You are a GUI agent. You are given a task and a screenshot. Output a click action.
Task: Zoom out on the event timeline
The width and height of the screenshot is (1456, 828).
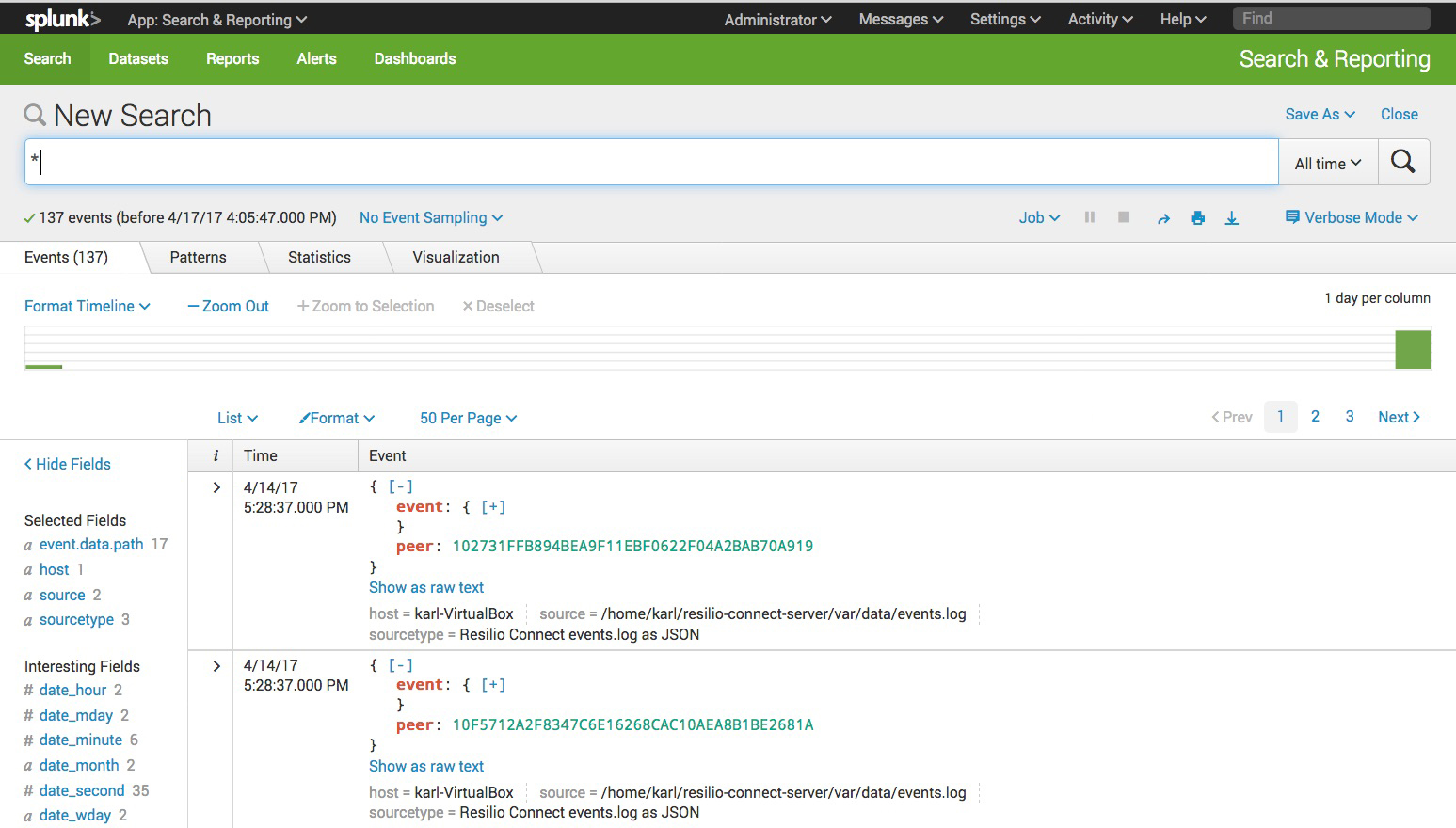tap(228, 306)
